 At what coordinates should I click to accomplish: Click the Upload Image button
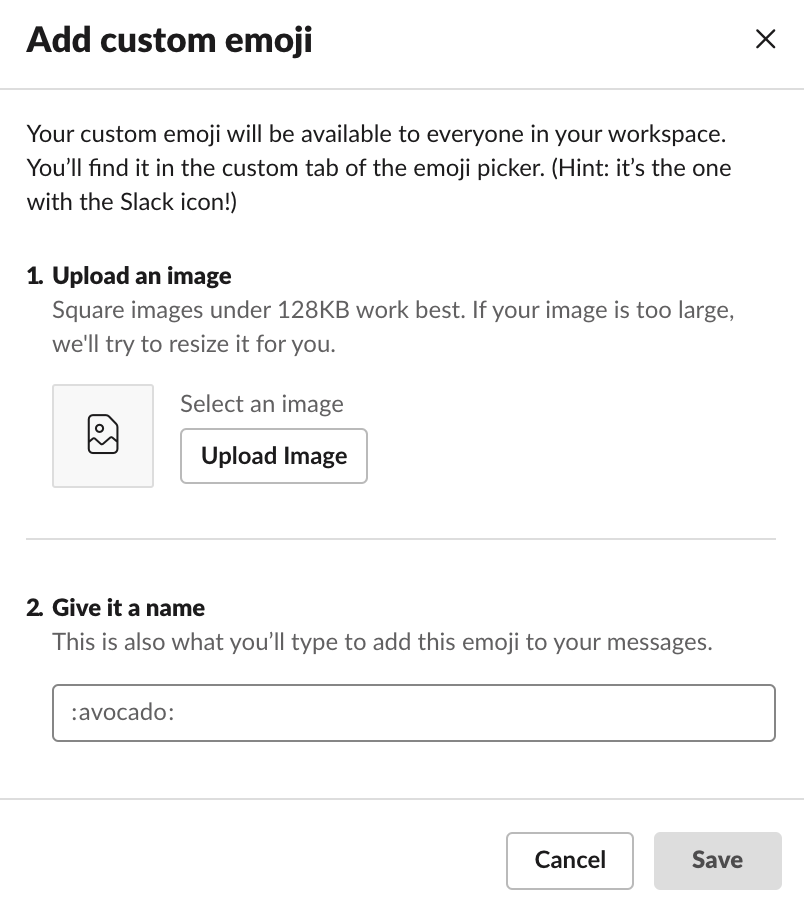(x=273, y=456)
